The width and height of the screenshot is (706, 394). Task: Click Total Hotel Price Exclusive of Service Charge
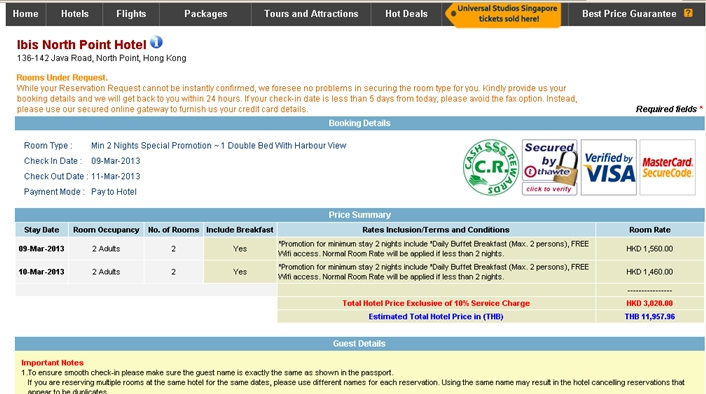[x=436, y=303]
